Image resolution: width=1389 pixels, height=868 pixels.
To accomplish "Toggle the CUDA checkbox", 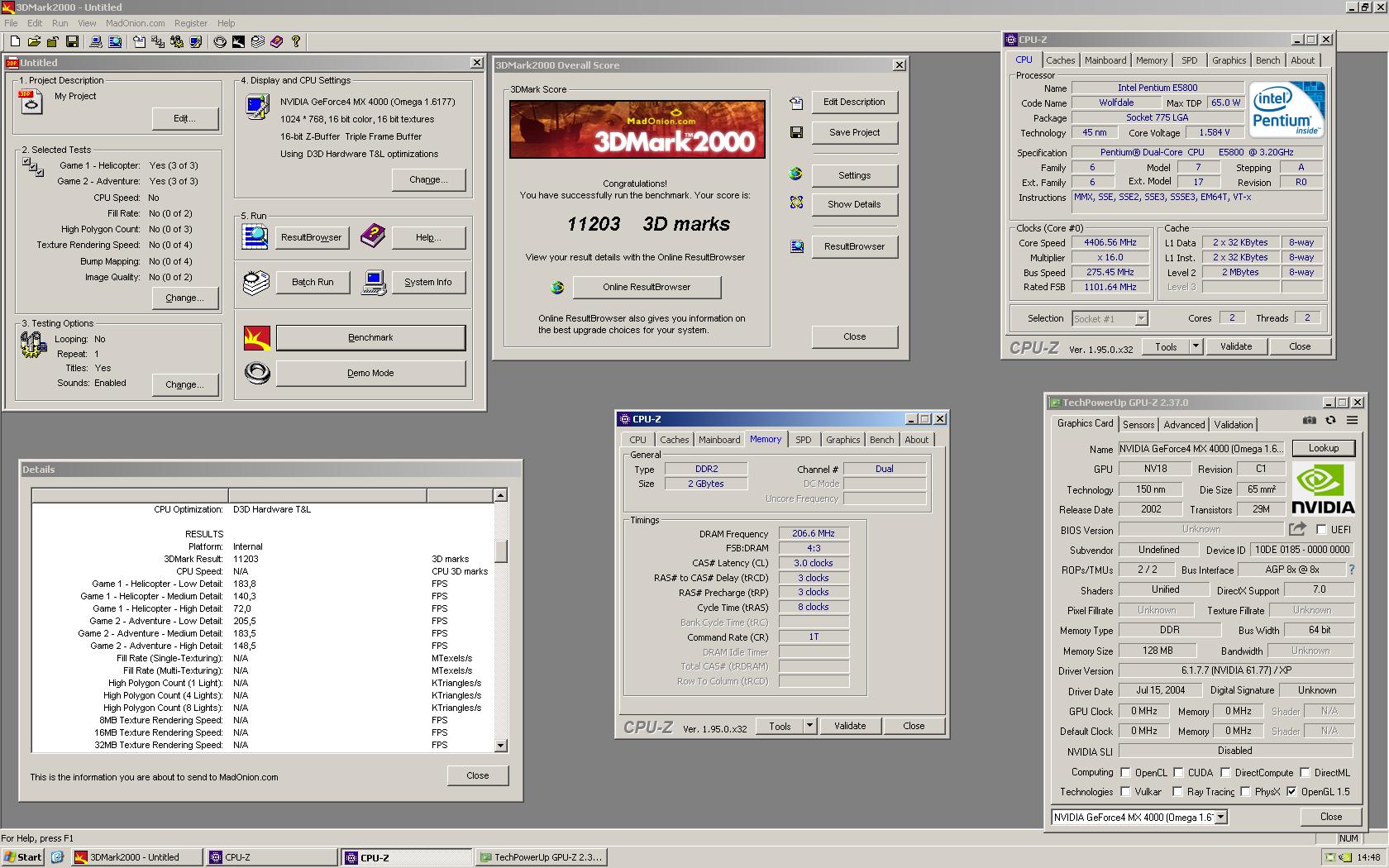I will 1178,773.
